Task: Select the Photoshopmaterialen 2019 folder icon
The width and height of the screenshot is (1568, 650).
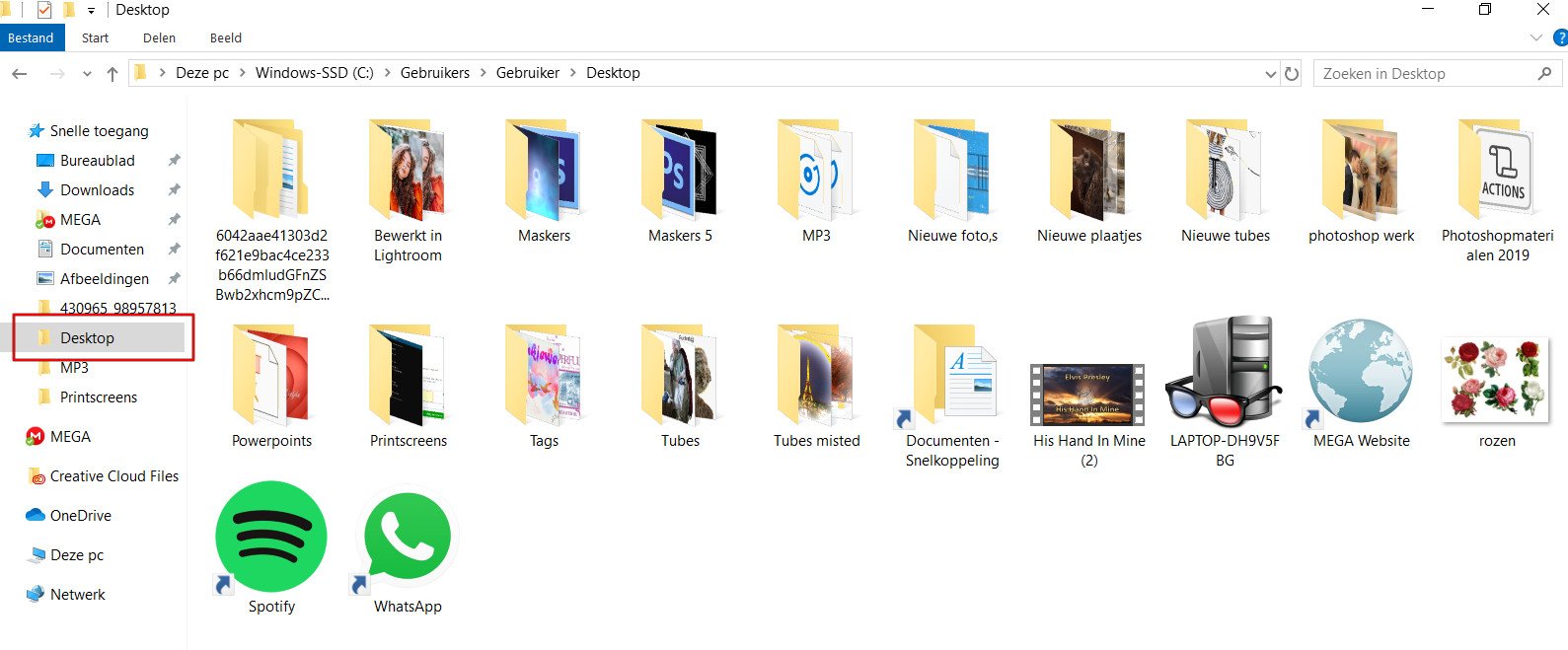Action: tap(1497, 170)
